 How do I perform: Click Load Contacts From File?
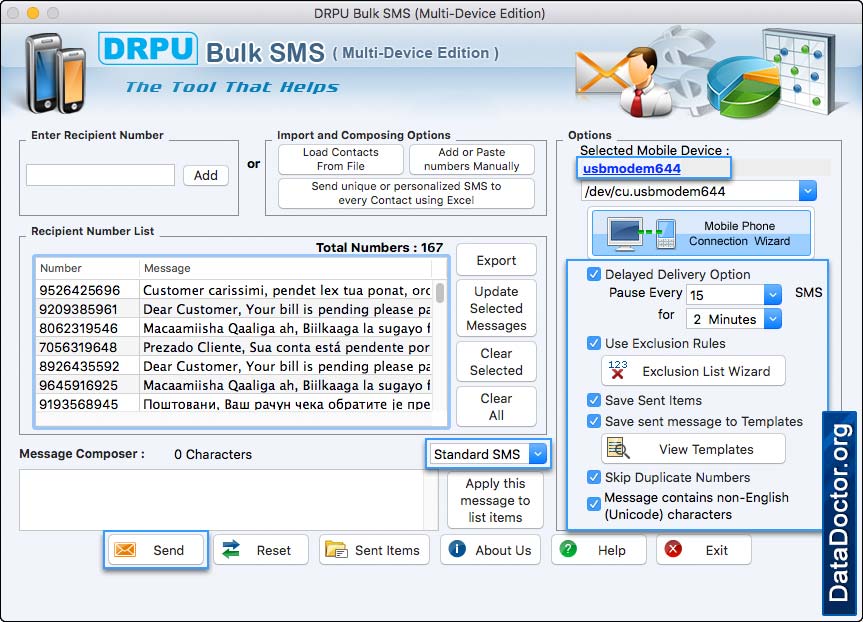(341, 159)
